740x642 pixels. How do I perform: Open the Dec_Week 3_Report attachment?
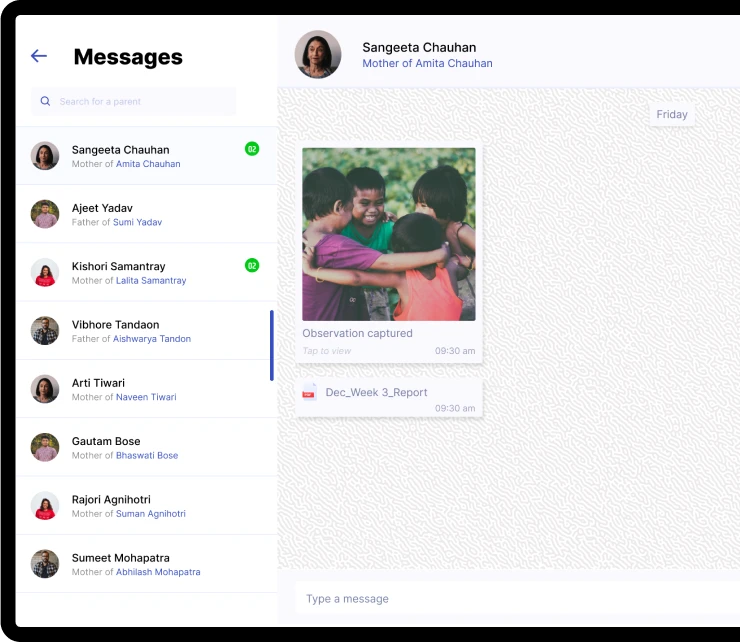point(376,392)
